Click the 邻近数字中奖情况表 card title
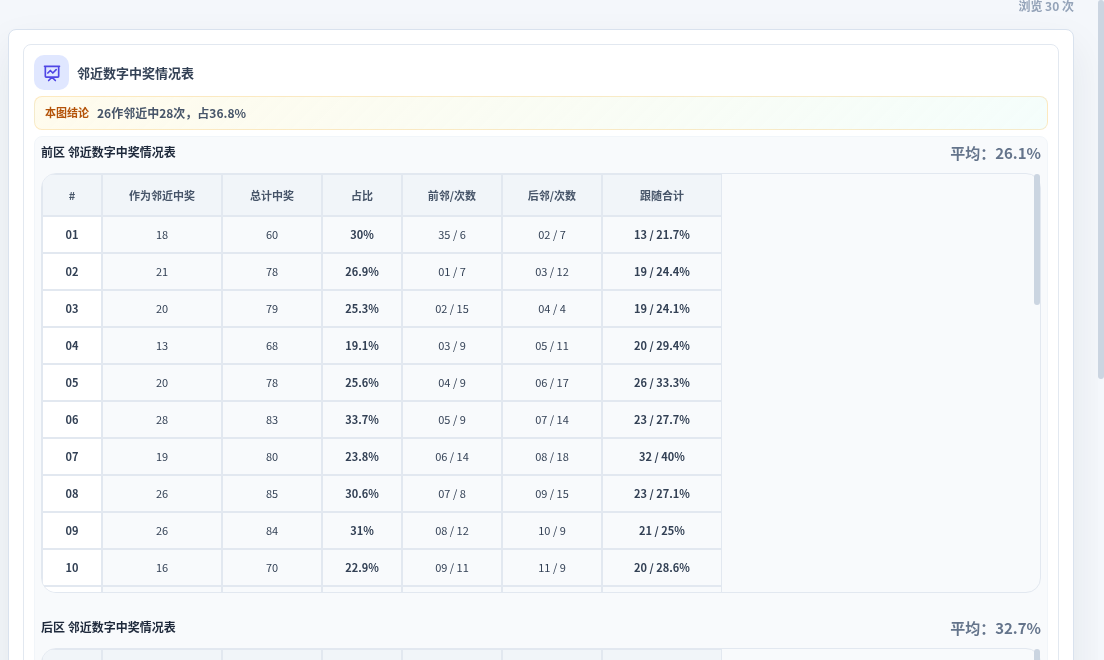1104x660 pixels. 135,73
